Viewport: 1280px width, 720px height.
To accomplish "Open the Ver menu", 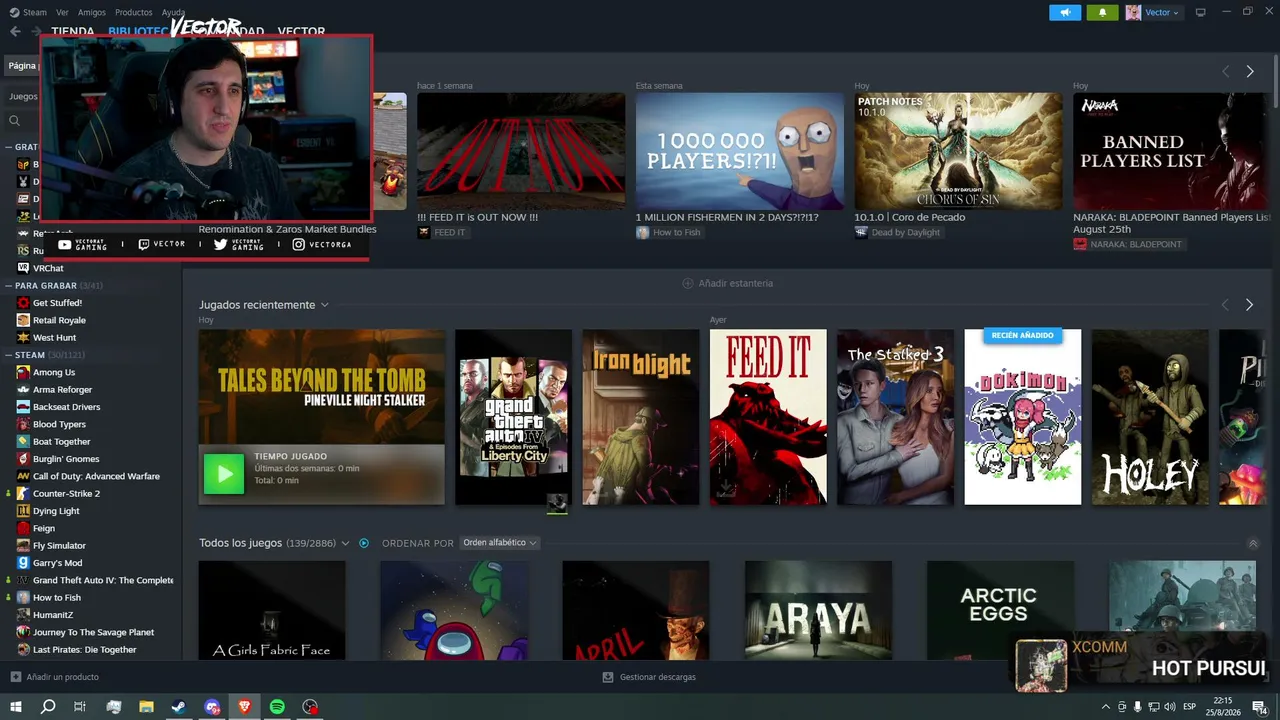I will tap(63, 12).
